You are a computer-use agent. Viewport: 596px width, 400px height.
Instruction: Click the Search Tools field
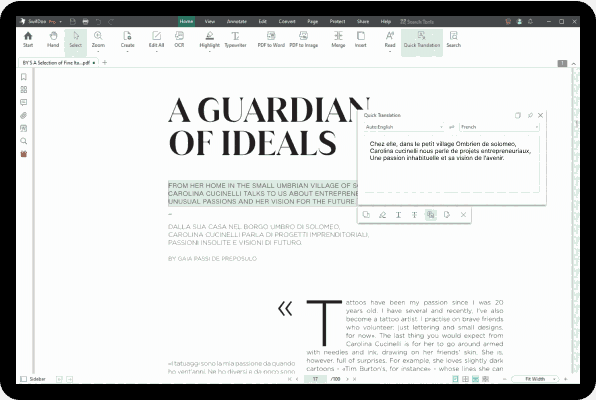point(417,22)
